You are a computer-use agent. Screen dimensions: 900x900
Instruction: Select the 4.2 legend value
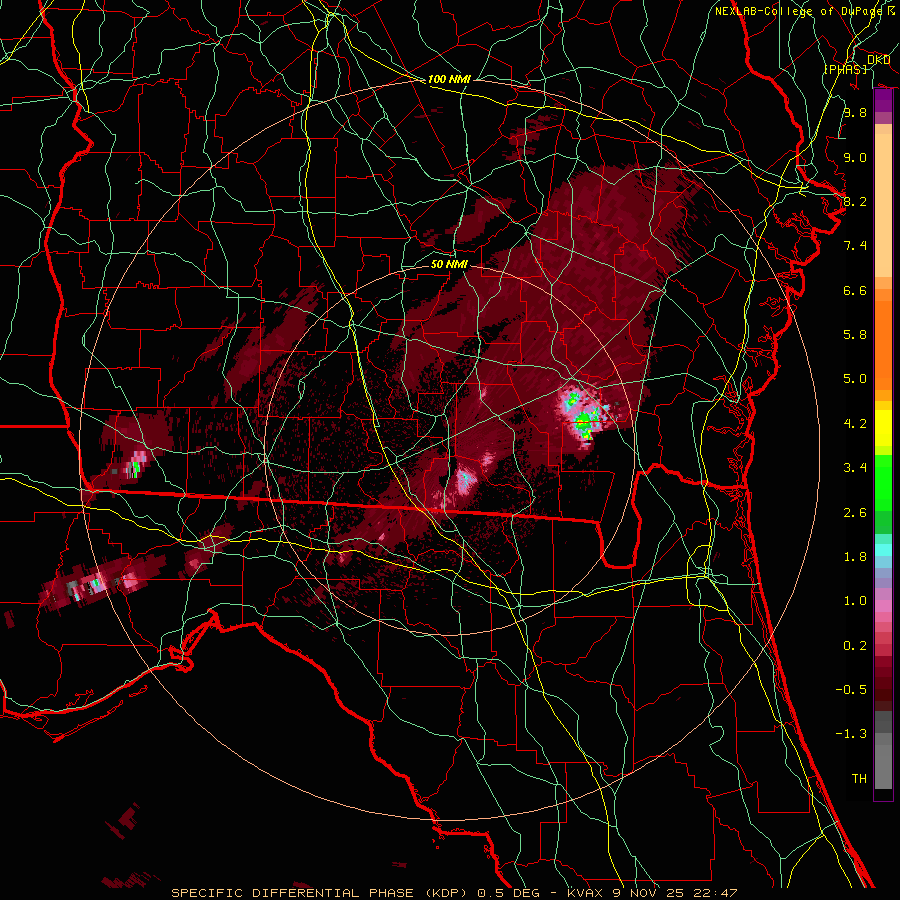point(855,424)
